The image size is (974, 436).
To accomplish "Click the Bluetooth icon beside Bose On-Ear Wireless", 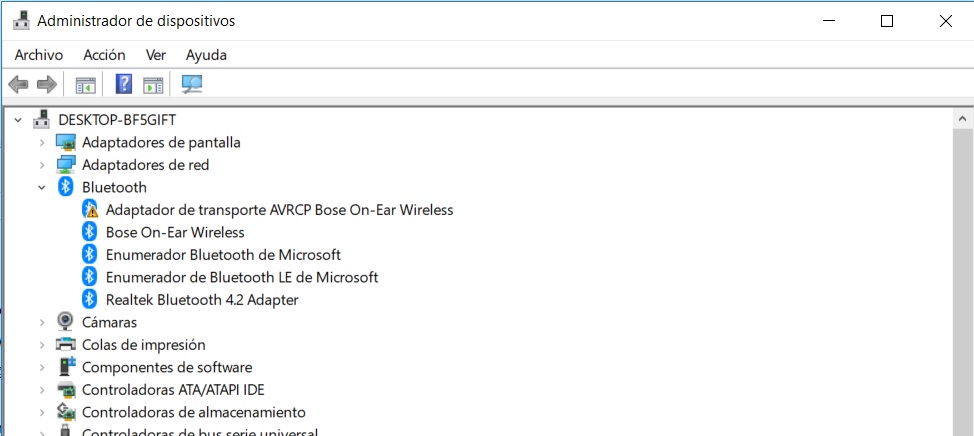I will click(90, 232).
